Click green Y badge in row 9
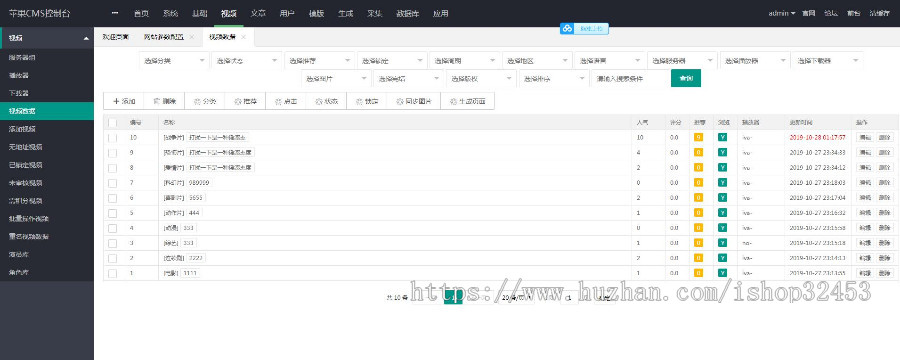The height and width of the screenshot is (360, 900). point(722,152)
